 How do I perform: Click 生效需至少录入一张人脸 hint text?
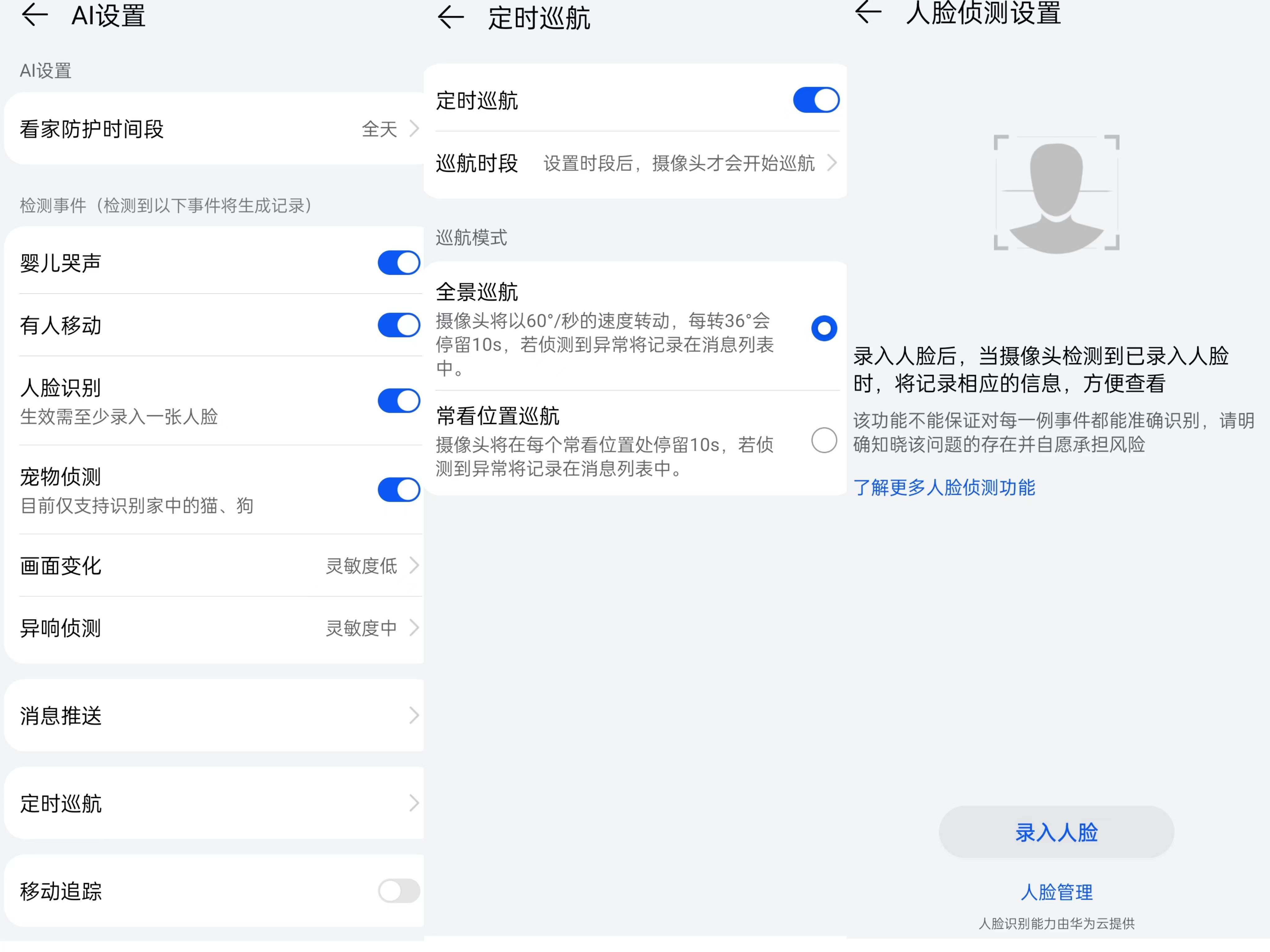(119, 416)
